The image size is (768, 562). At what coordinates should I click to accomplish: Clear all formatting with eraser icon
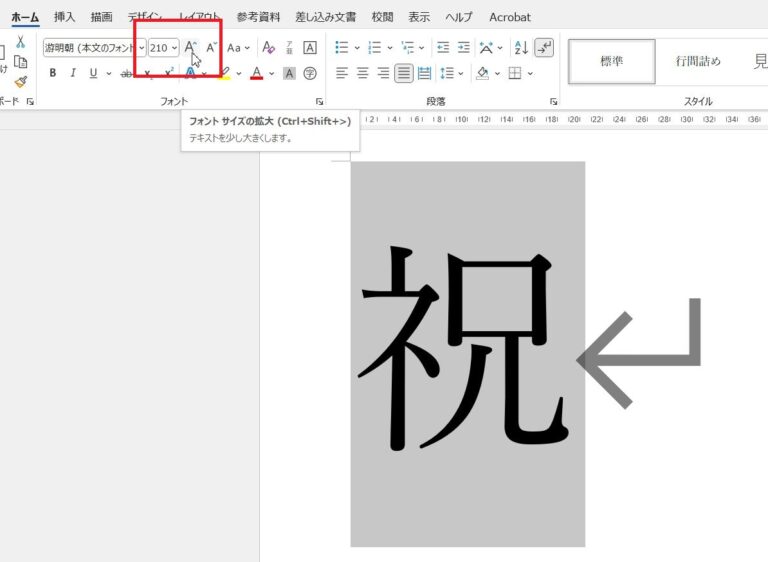pyautogui.click(x=267, y=47)
